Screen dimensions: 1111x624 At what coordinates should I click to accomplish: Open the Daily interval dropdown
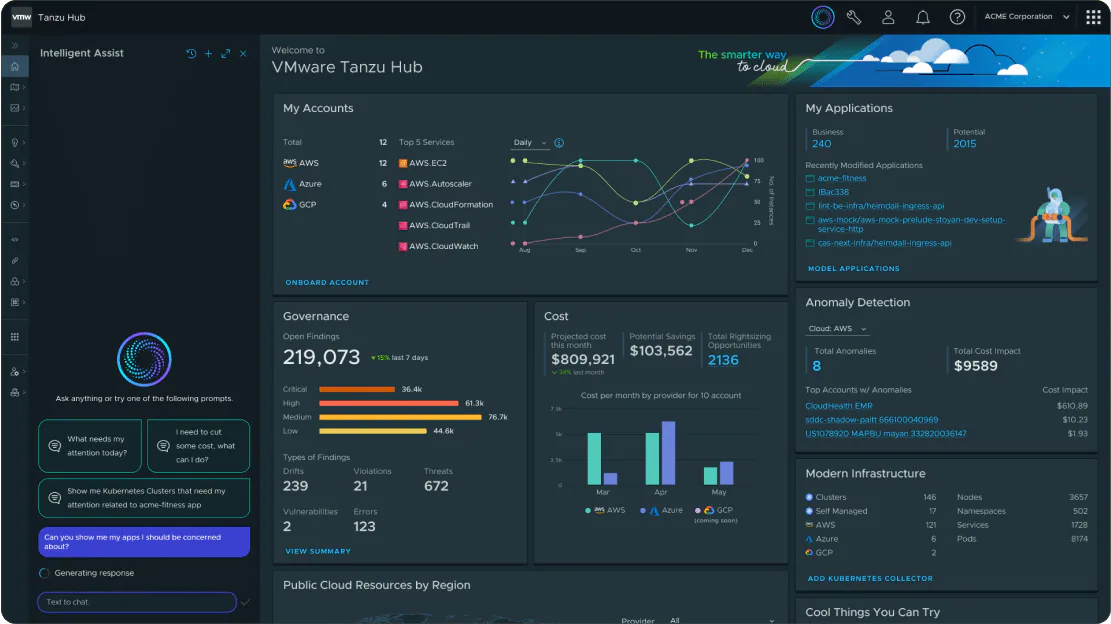coord(530,143)
